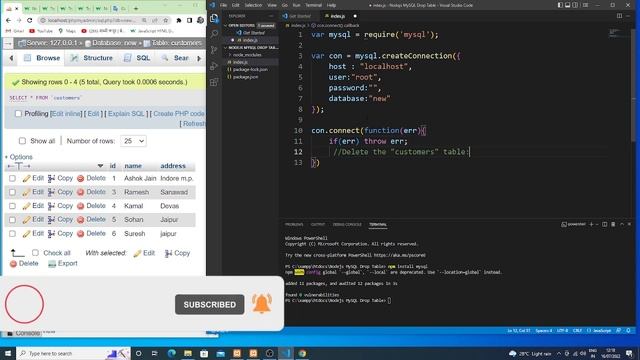Click the JavaScript language mode in status bar

(602, 331)
